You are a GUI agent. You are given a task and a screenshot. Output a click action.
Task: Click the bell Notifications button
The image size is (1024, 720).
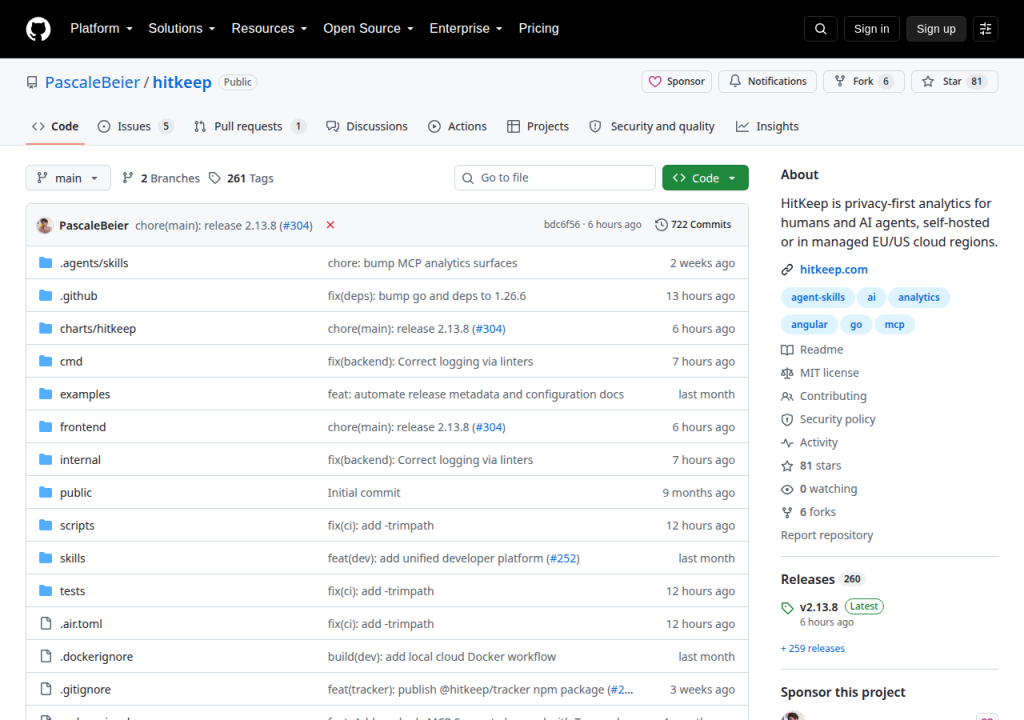tap(767, 82)
